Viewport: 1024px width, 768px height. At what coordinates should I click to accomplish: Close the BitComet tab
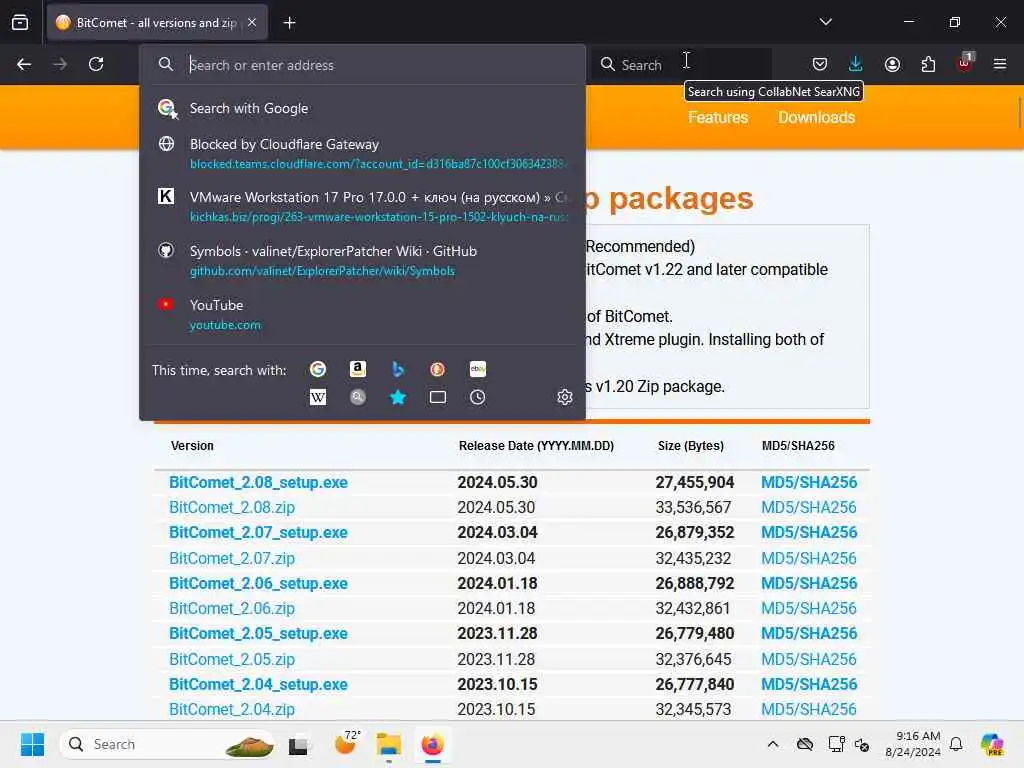coord(252,22)
